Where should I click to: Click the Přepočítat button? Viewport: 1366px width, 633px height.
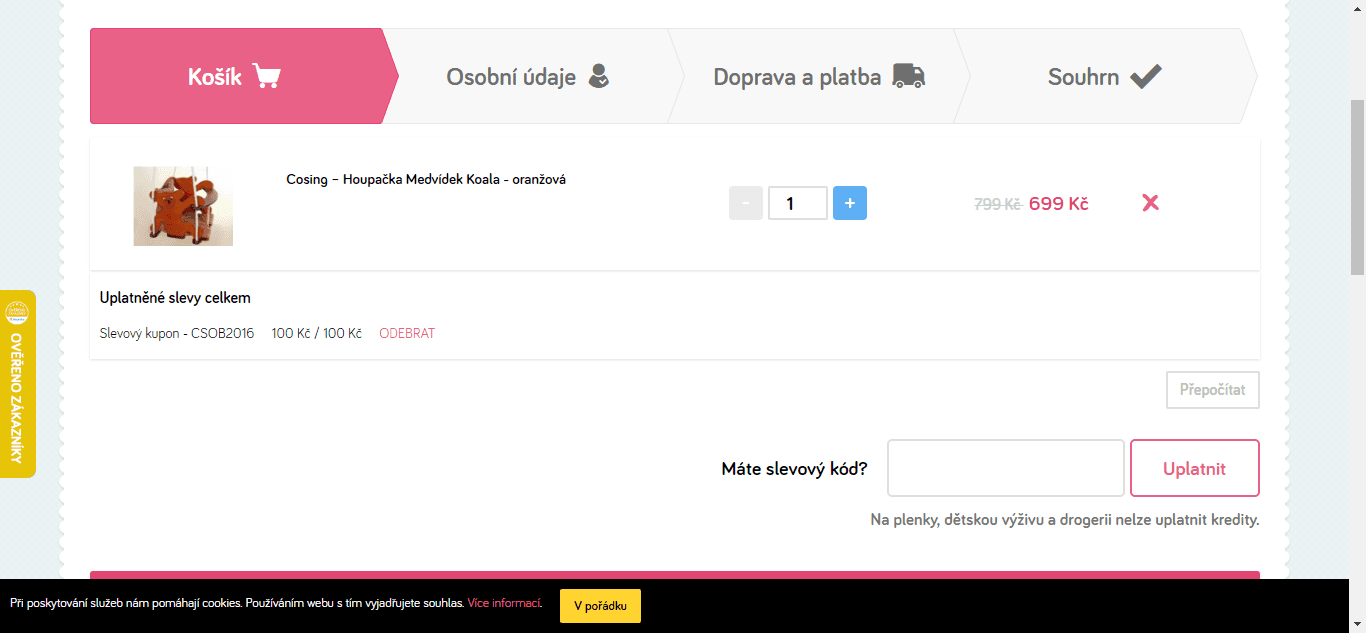(1212, 389)
